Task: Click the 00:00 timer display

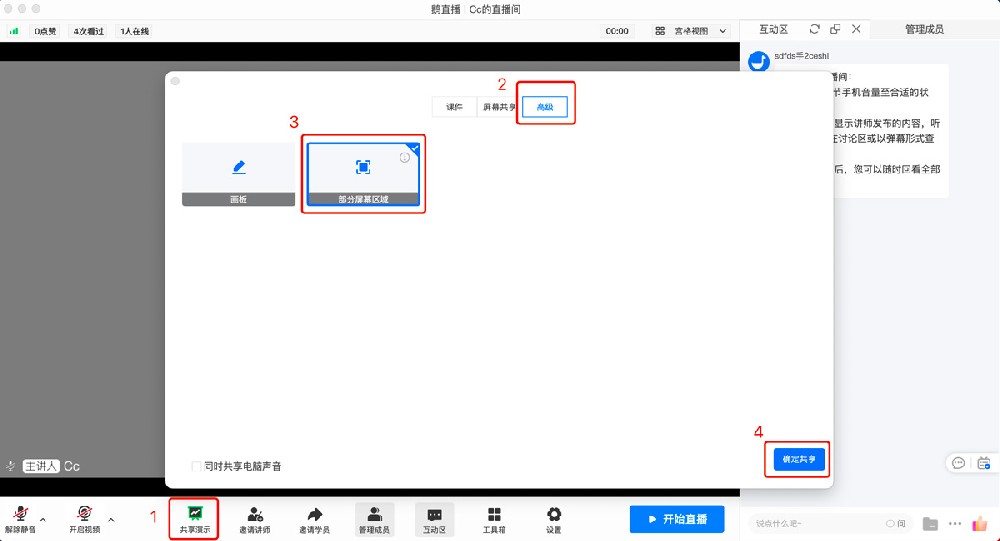Action: [617, 31]
